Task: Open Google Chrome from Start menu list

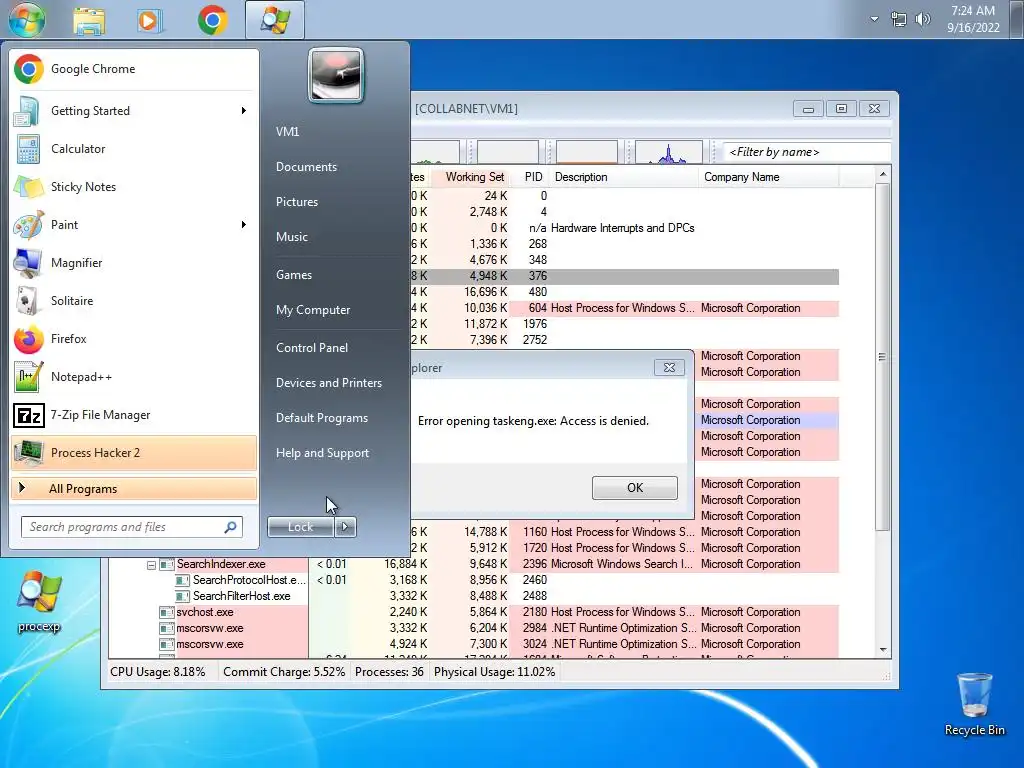Action: [x=134, y=69]
